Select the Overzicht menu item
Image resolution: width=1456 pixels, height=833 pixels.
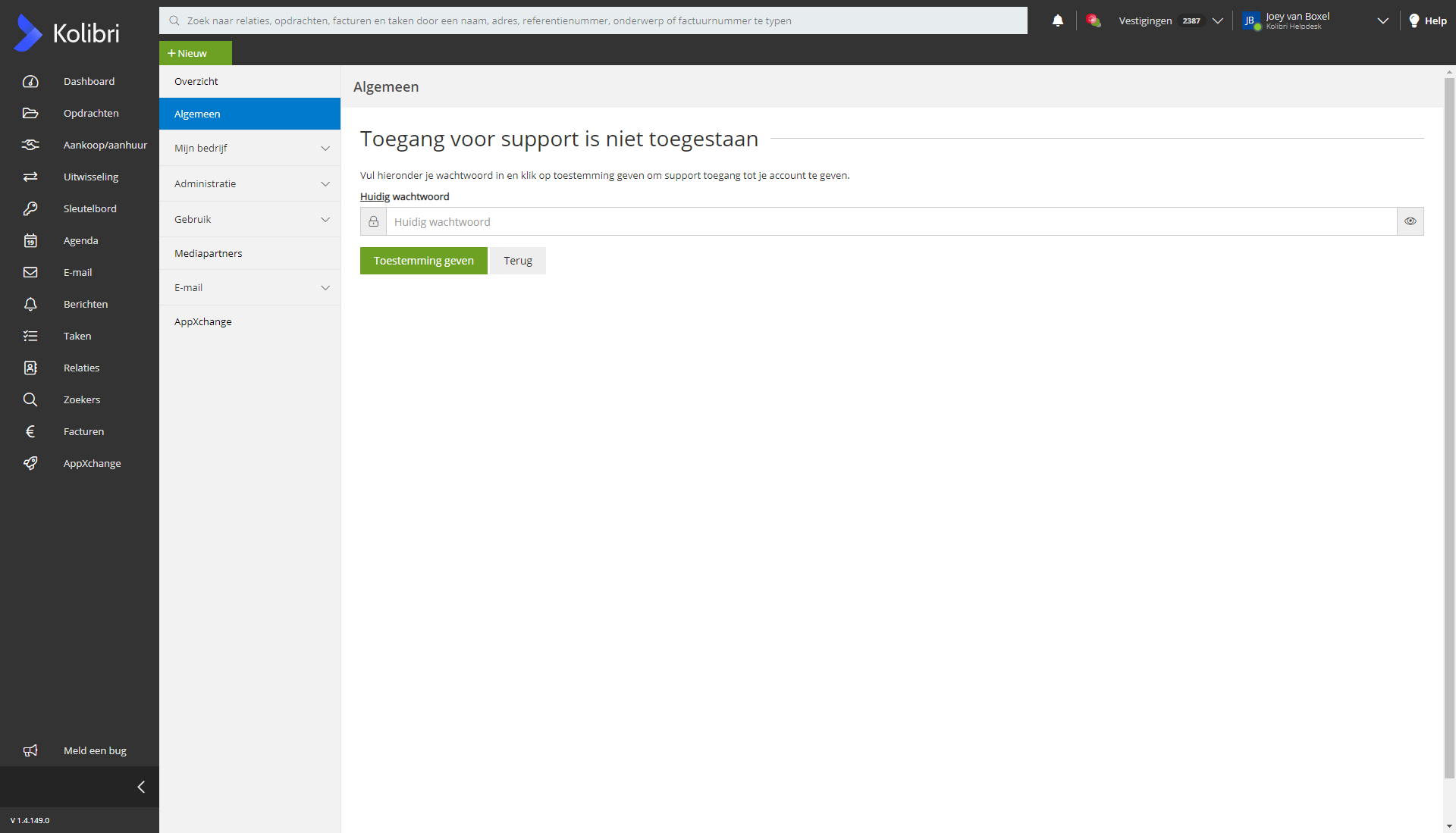[249, 81]
